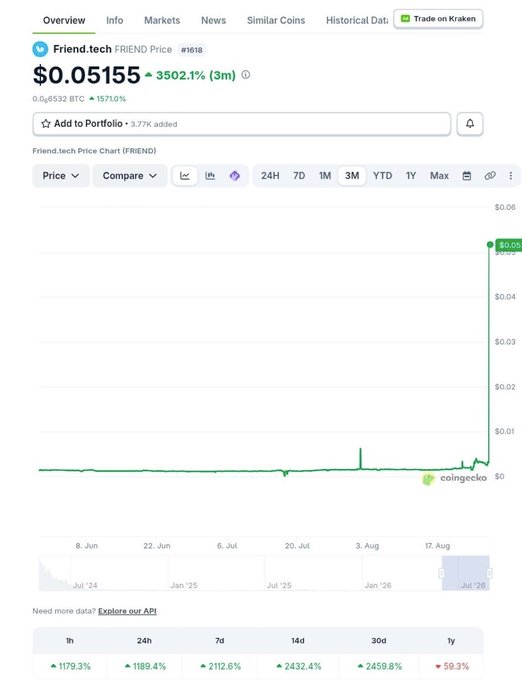The height and width of the screenshot is (680, 522).
Task: Select the 7D time range
Action: (299, 176)
